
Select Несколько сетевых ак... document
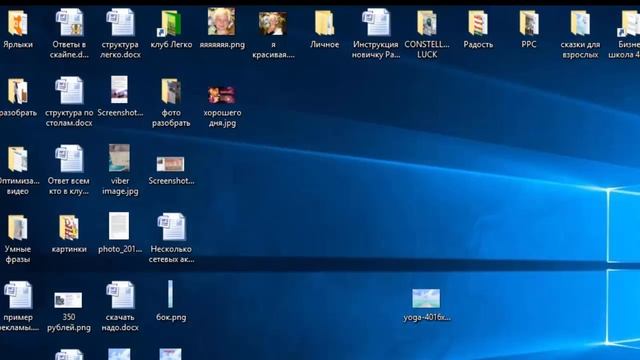[x=171, y=227]
